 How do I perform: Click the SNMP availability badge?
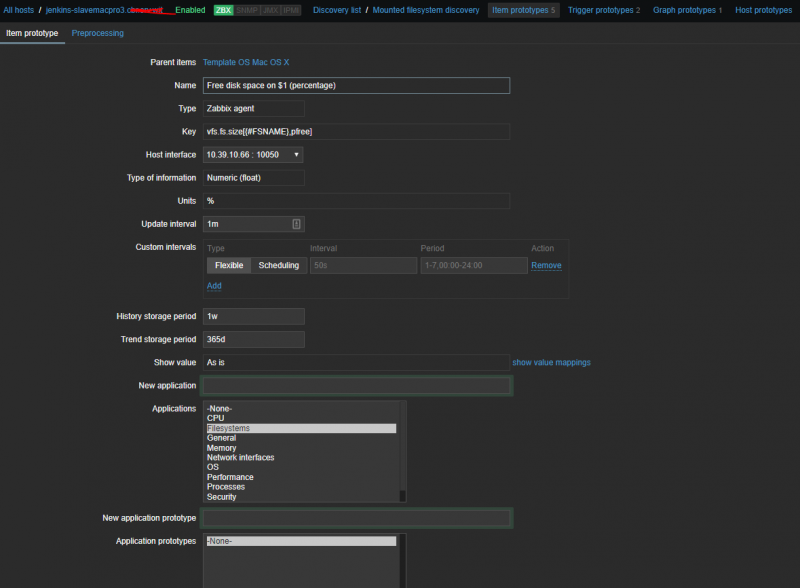point(247,10)
